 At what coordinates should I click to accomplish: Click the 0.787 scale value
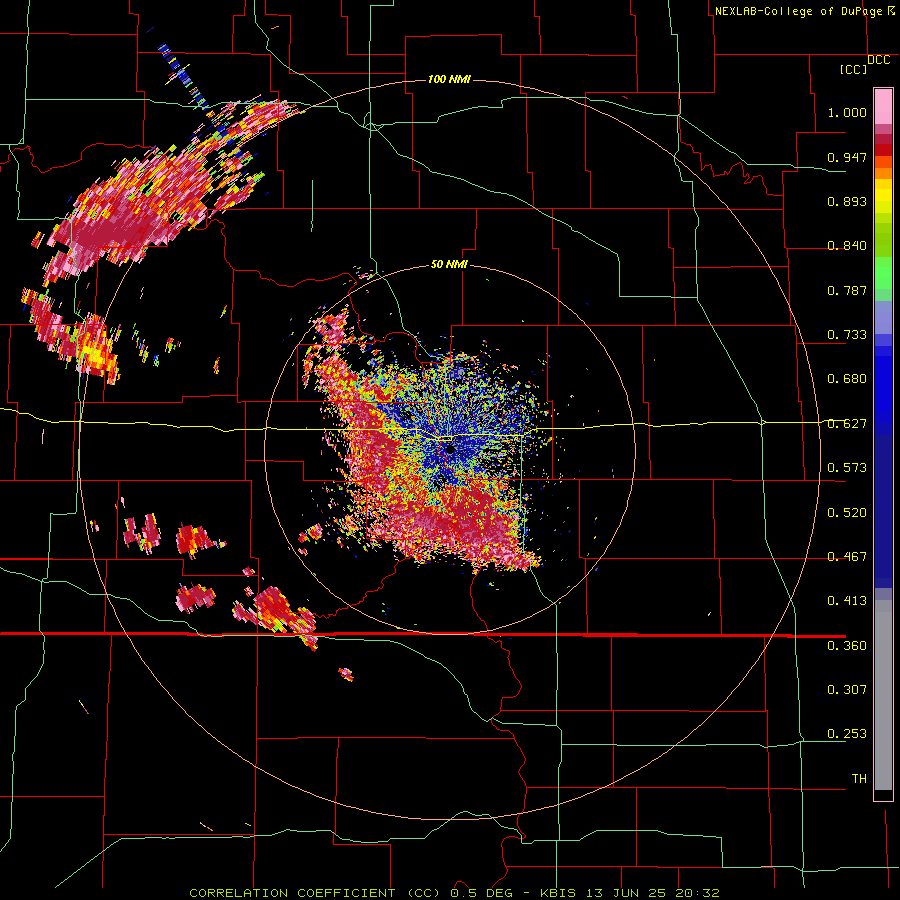click(847, 290)
